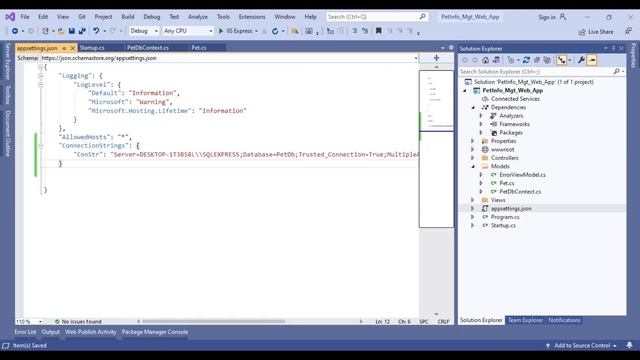The width and height of the screenshot is (640, 360).
Task: Open the Team Explorer tab
Action: tap(525, 320)
